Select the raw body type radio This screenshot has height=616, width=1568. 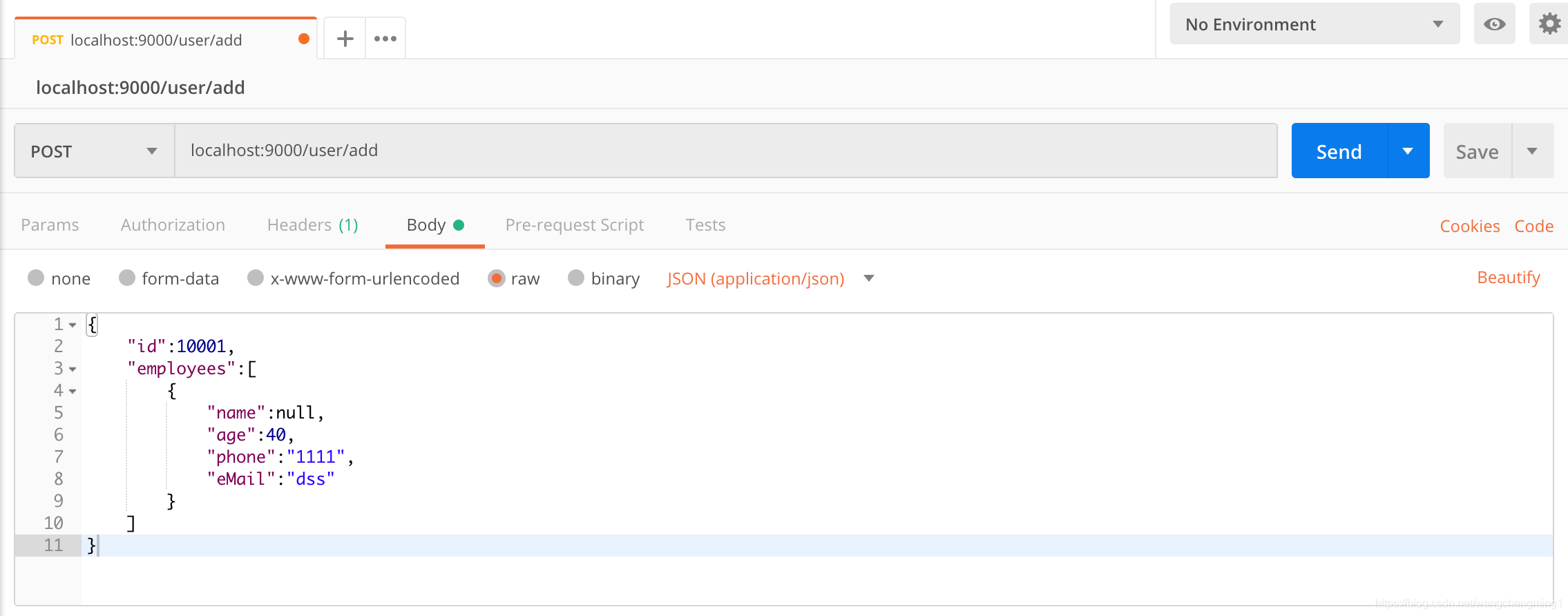pos(496,278)
